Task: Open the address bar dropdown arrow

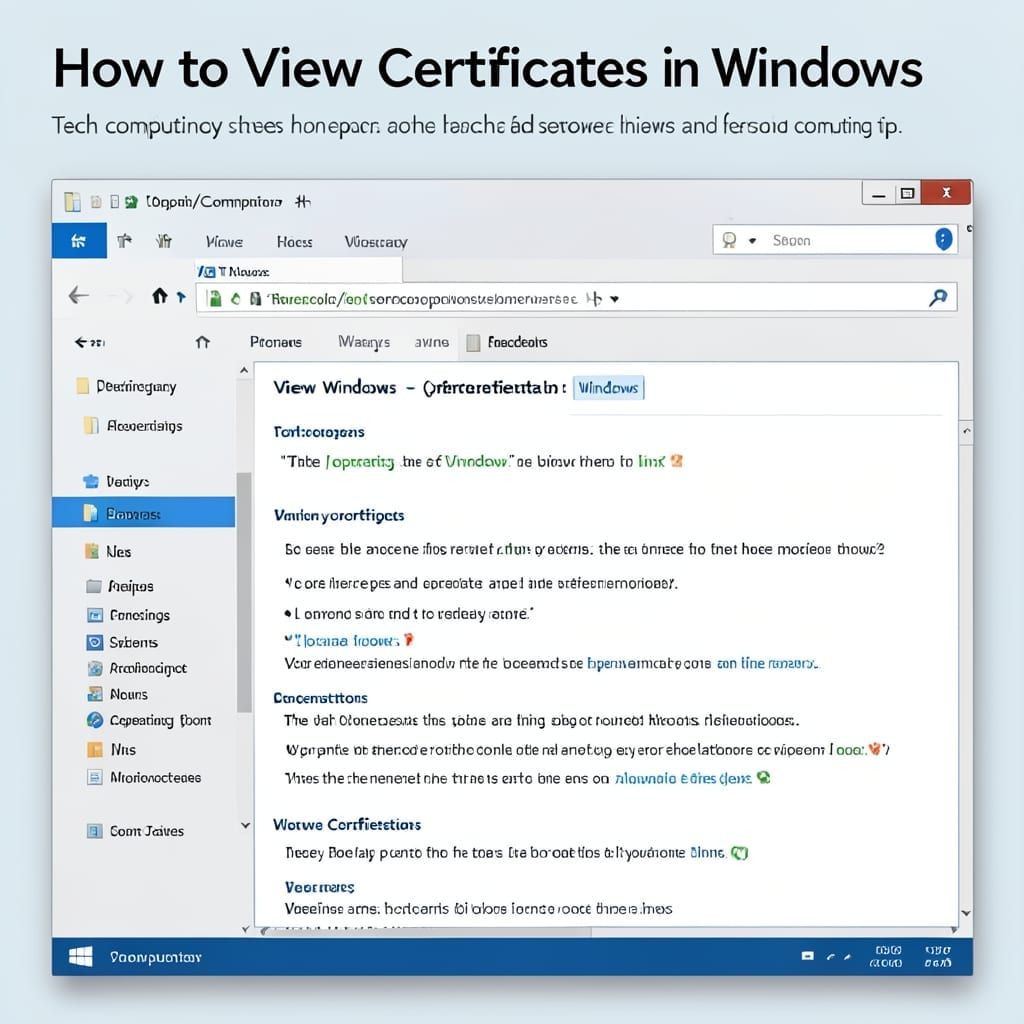Action: [x=615, y=299]
